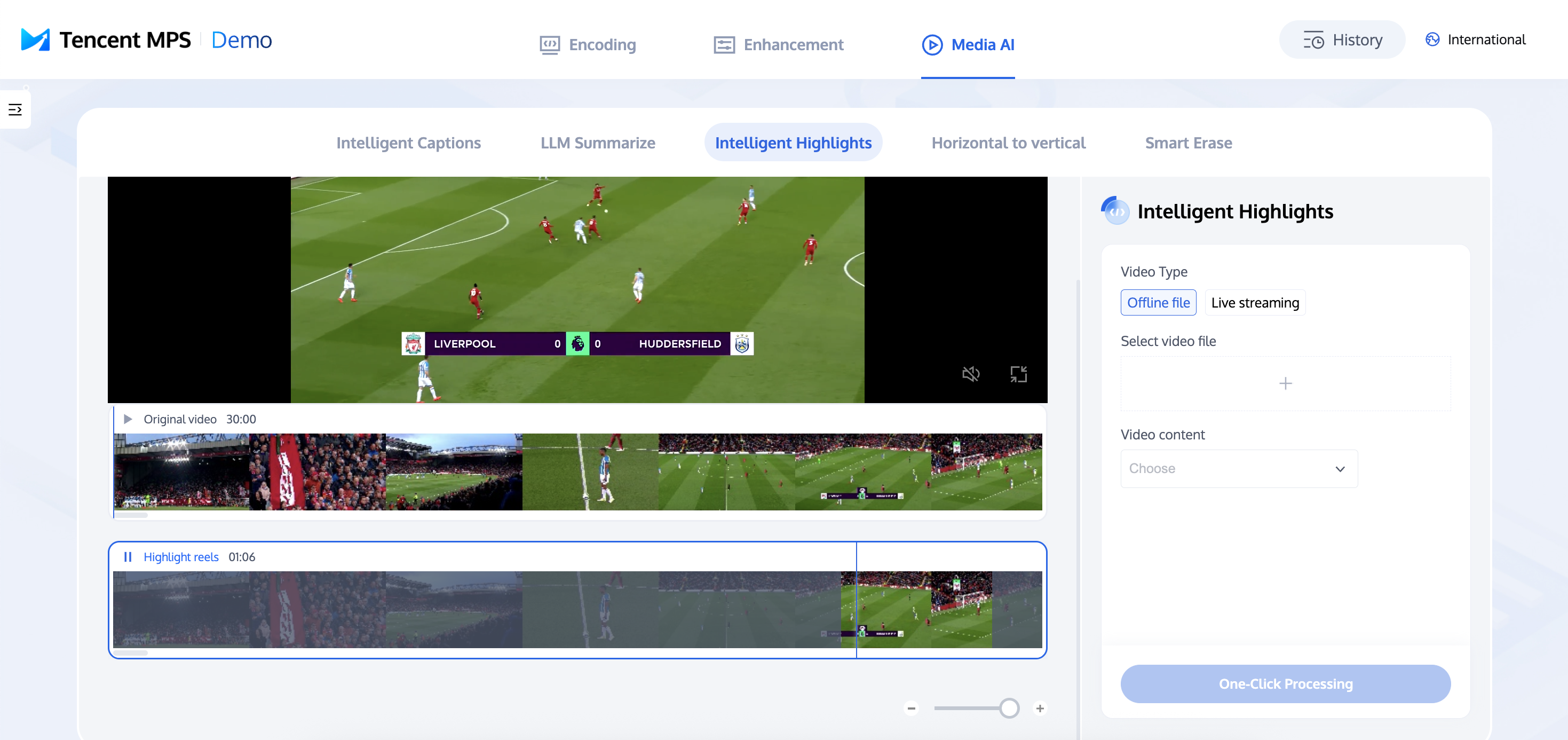Image resolution: width=1568 pixels, height=740 pixels.
Task: Select the first crowd thumbnail in Original video strip
Action: [x=181, y=471]
